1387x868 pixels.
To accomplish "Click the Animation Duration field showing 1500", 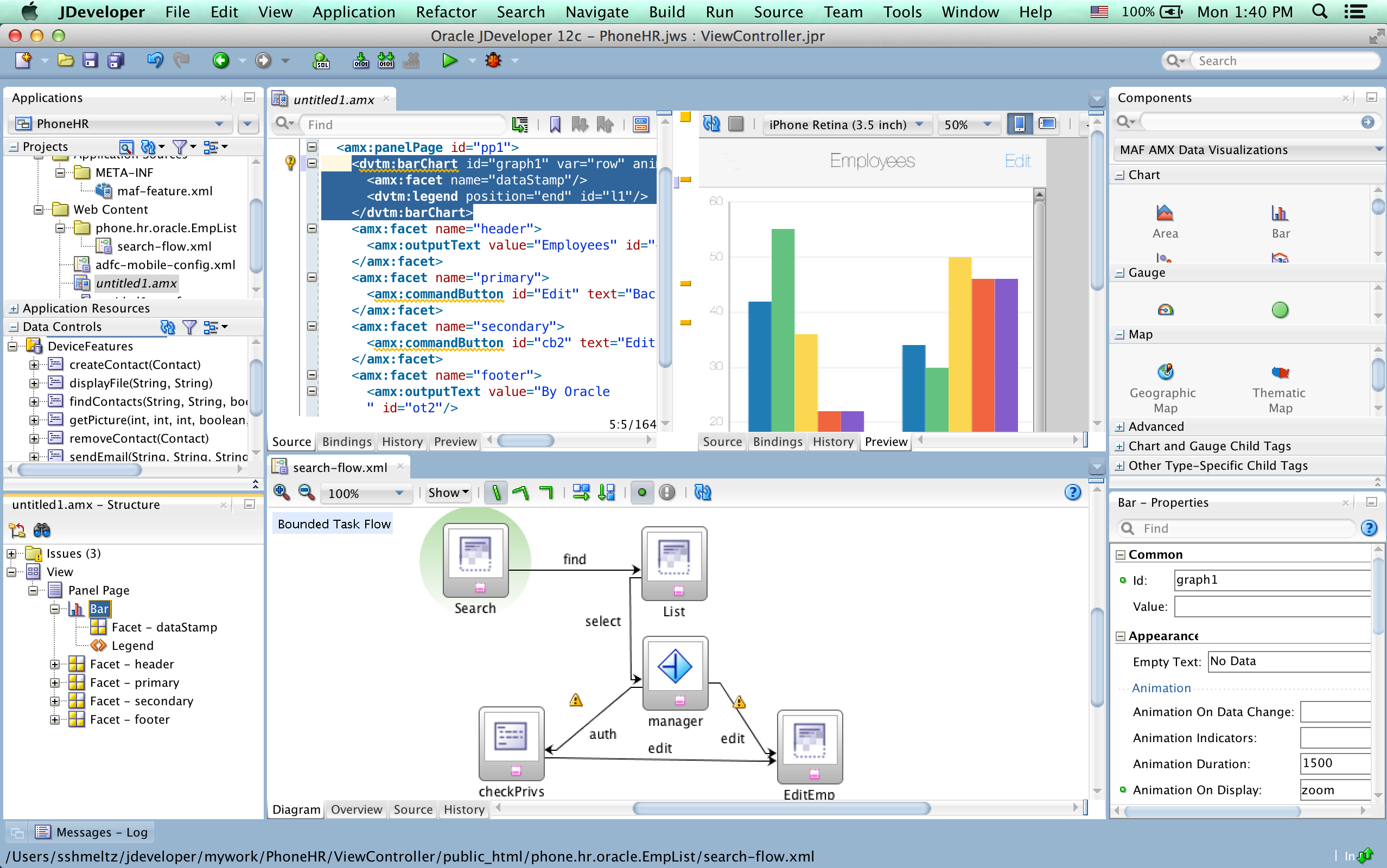I will [1336, 763].
